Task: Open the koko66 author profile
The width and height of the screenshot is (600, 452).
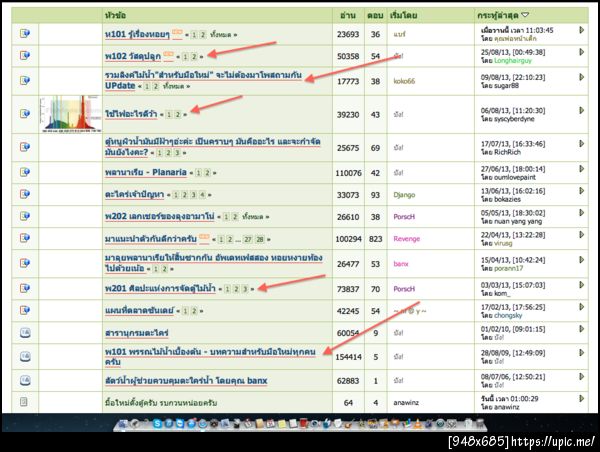Action: [404, 81]
